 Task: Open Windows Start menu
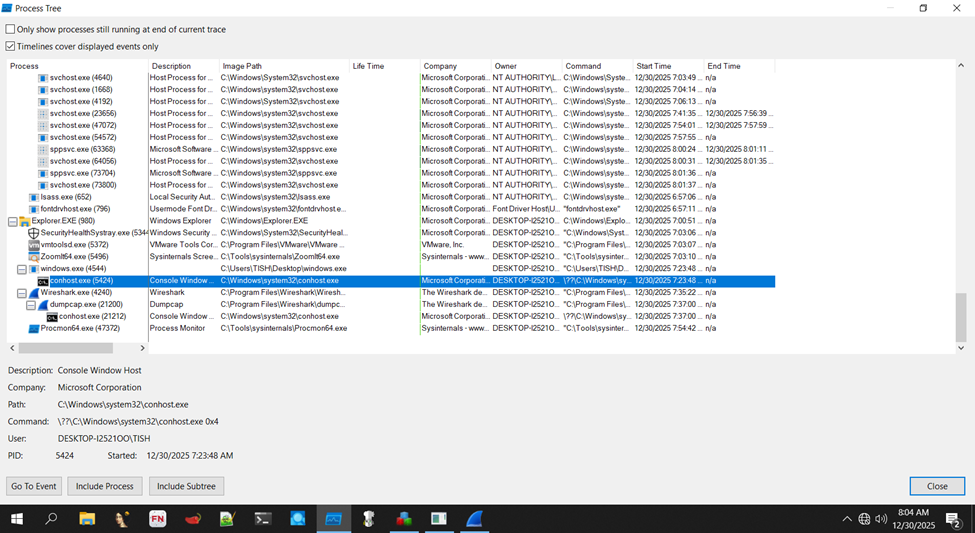tap(17, 519)
